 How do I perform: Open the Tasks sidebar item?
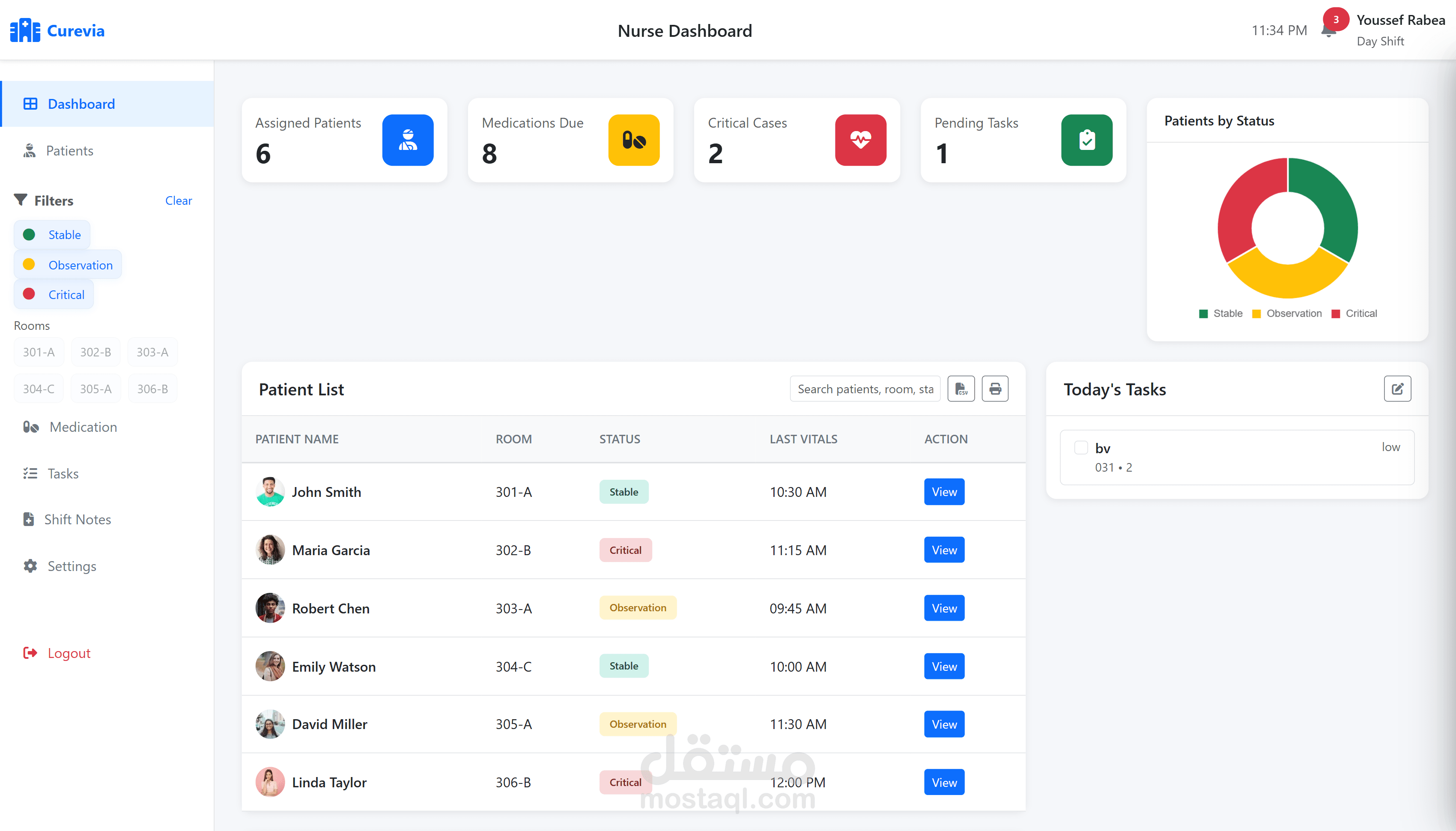coord(107,473)
